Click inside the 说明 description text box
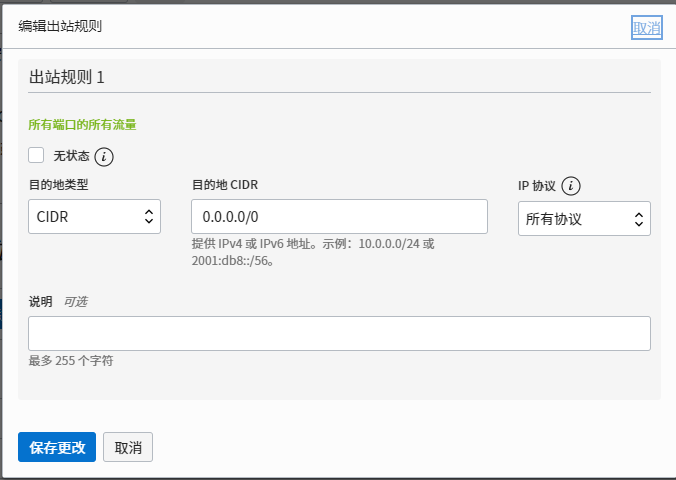This screenshot has height=480, width=676. pos(339,333)
